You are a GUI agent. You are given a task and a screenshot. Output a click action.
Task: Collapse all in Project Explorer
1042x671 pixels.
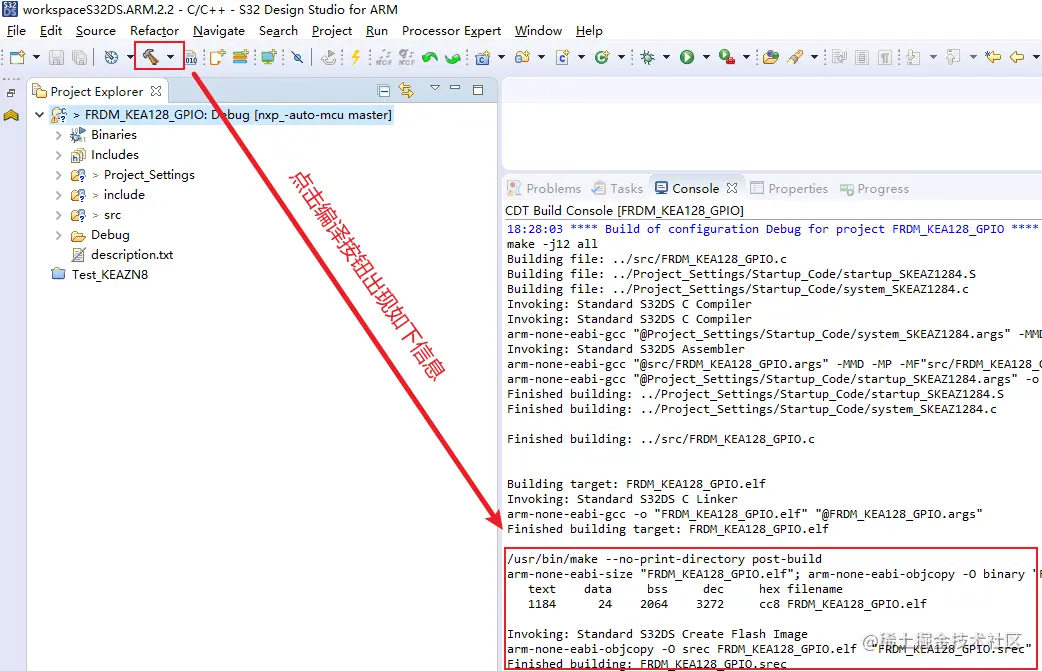click(383, 90)
